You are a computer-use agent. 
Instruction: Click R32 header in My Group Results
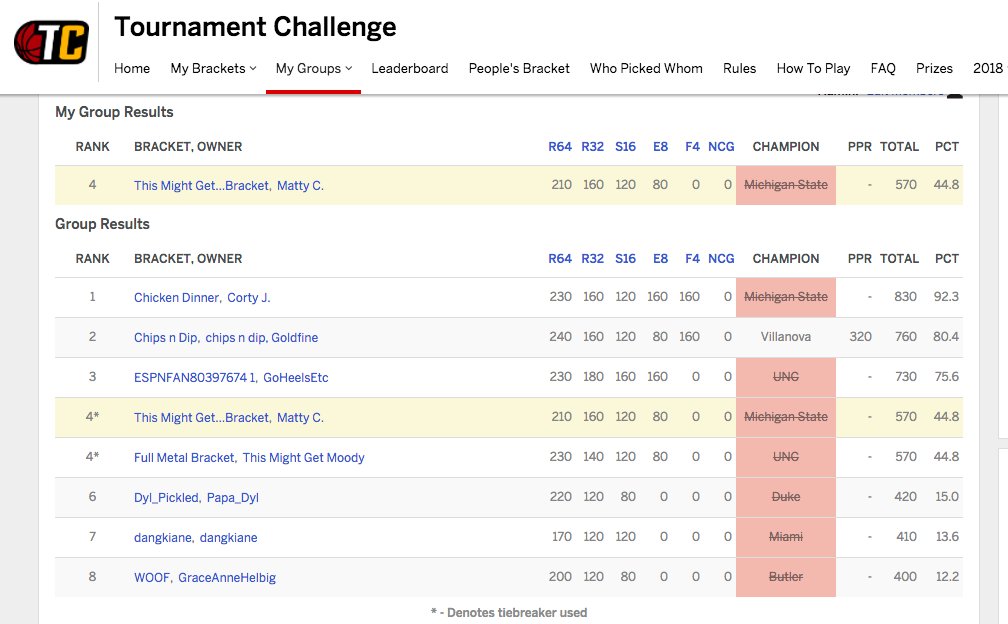(593, 147)
